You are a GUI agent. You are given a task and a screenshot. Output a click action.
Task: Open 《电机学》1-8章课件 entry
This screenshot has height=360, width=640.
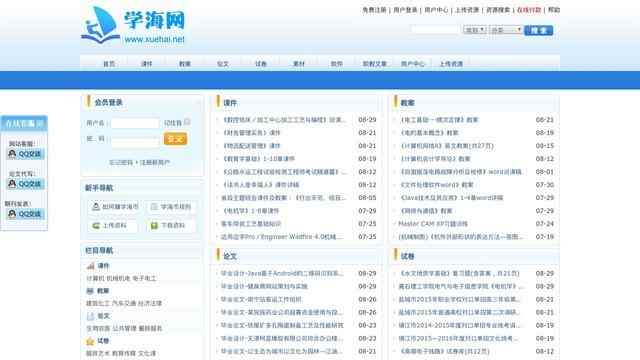(250, 211)
